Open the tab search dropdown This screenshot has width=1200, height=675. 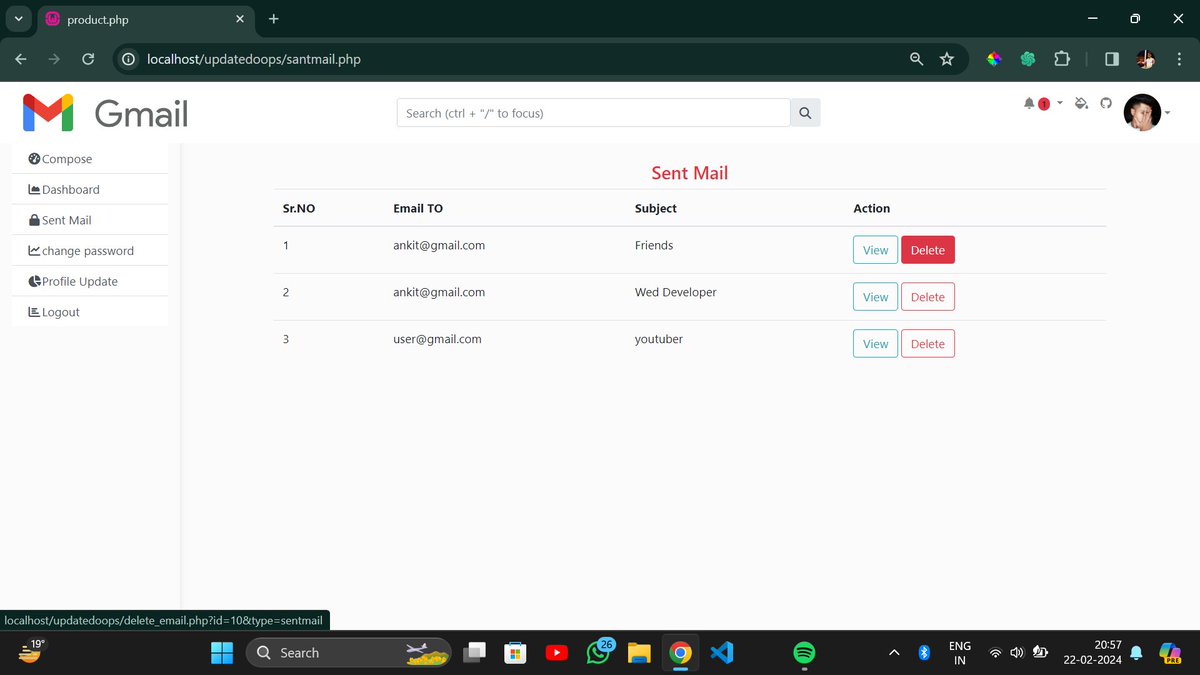click(x=18, y=19)
